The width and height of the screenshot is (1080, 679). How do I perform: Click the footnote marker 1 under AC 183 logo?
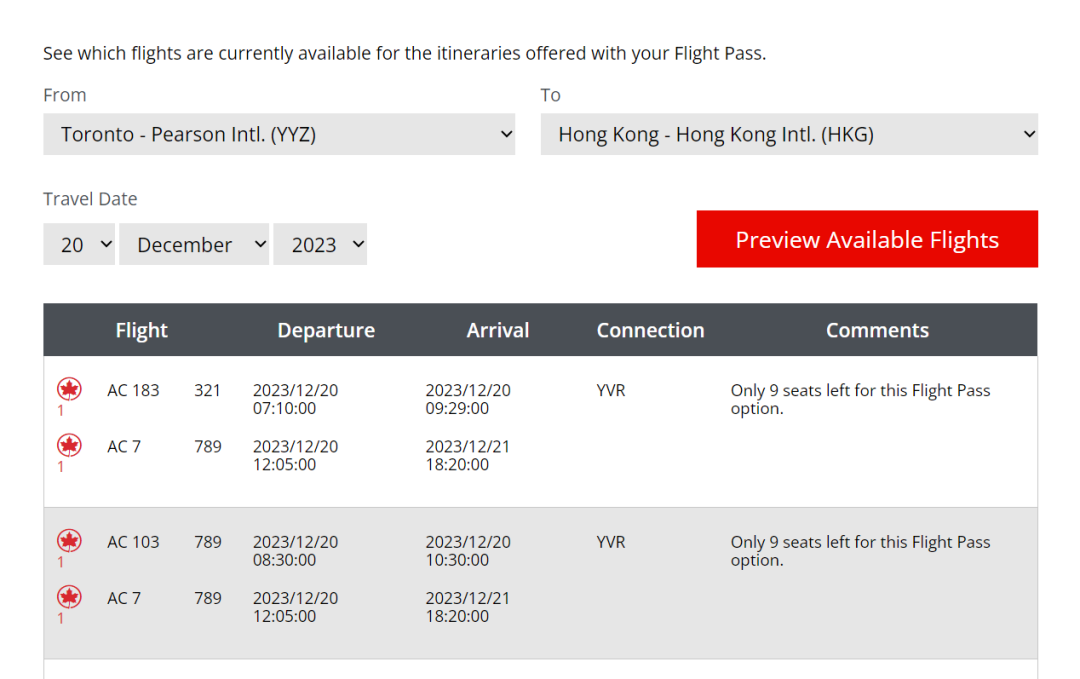tap(61, 411)
